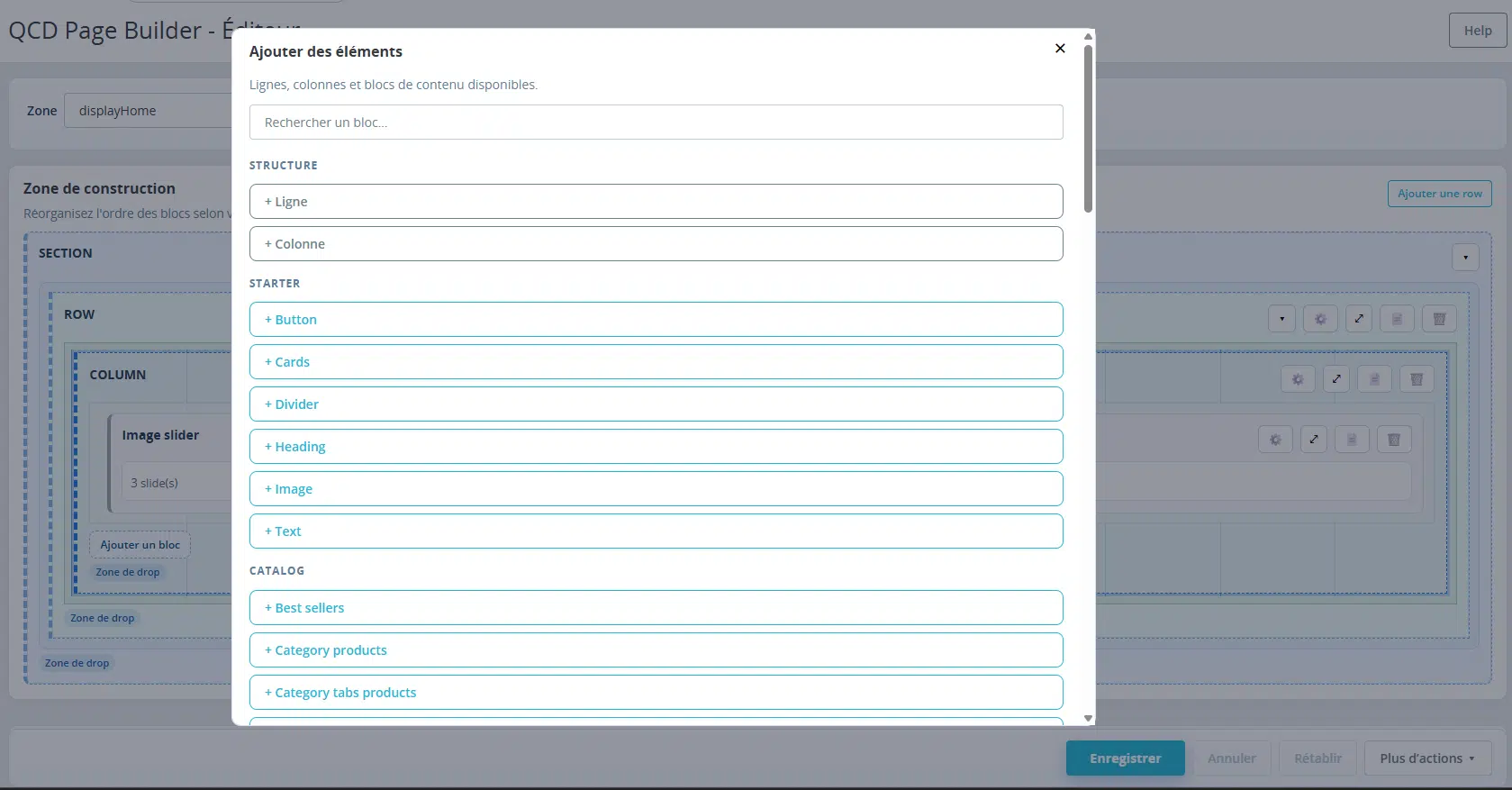The height and width of the screenshot is (790, 1512).
Task: Focus the Rechercher un bloc search field
Action: click(656, 123)
